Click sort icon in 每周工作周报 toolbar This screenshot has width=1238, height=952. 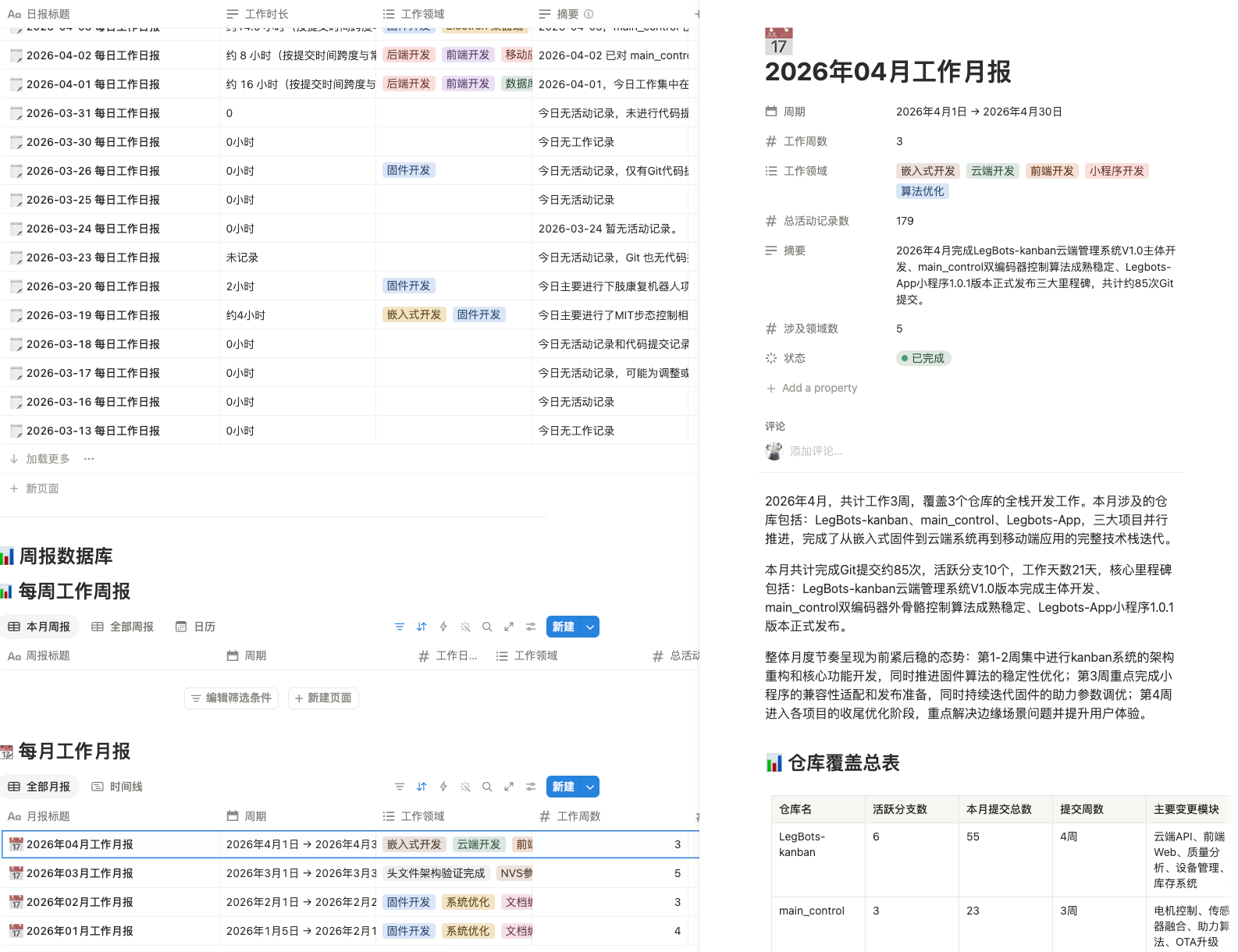(x=422, y=627)
